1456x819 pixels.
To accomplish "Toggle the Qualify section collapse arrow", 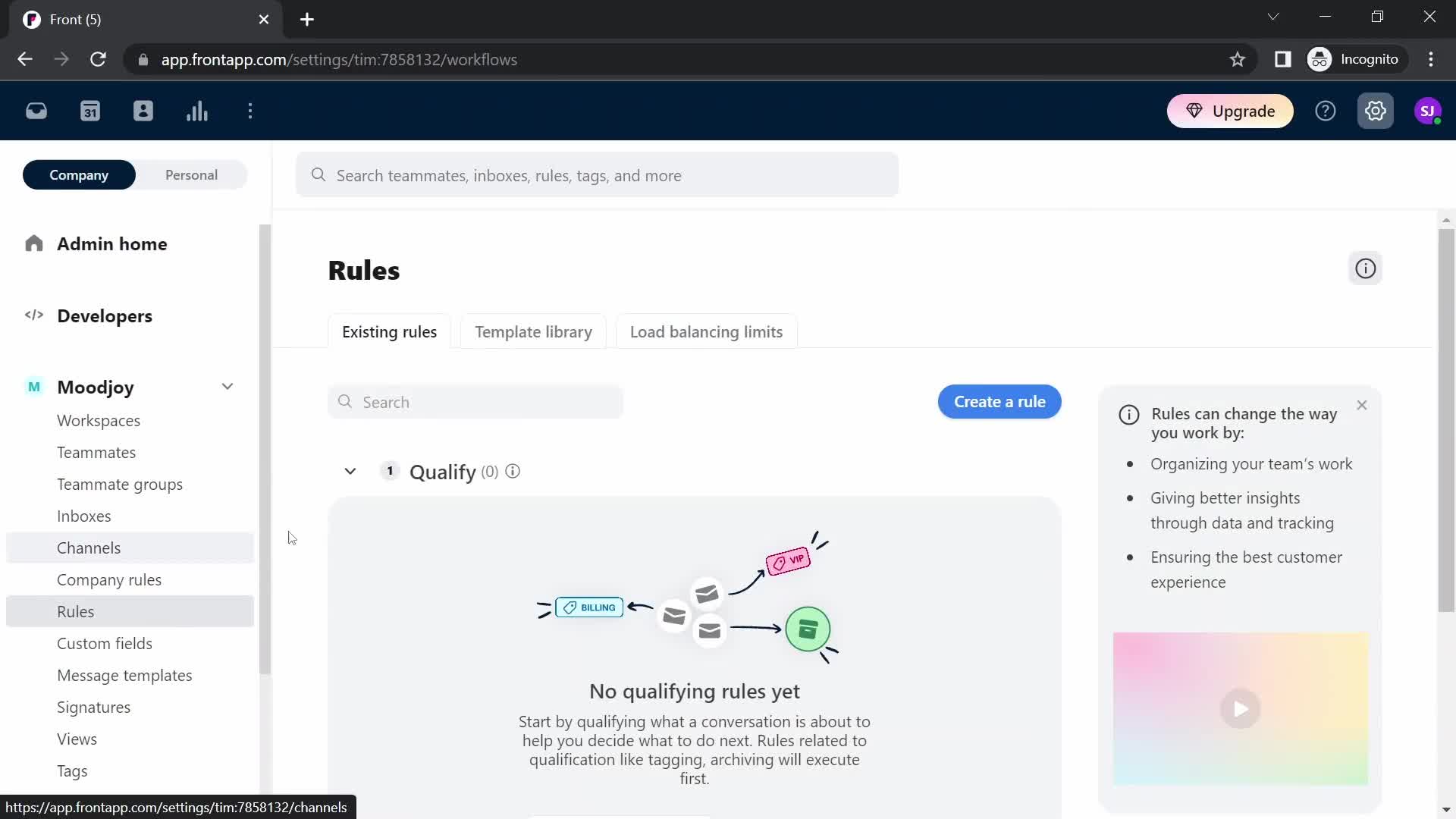I will coord(350,471).
